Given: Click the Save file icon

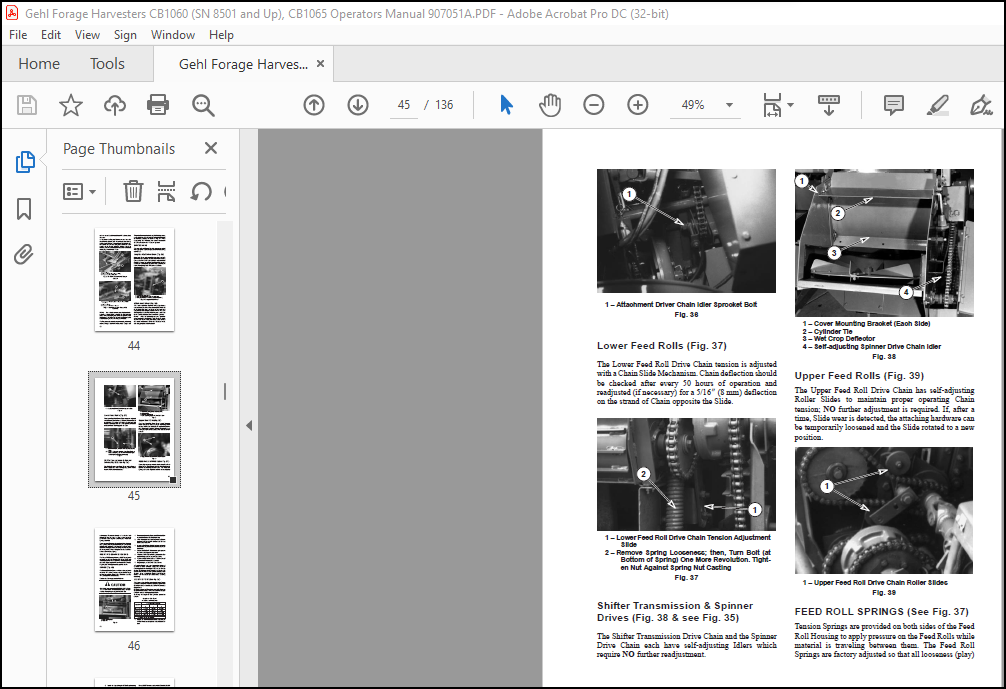Looking at the screenshot, I should pyautogui.click(x=27, y=105).
